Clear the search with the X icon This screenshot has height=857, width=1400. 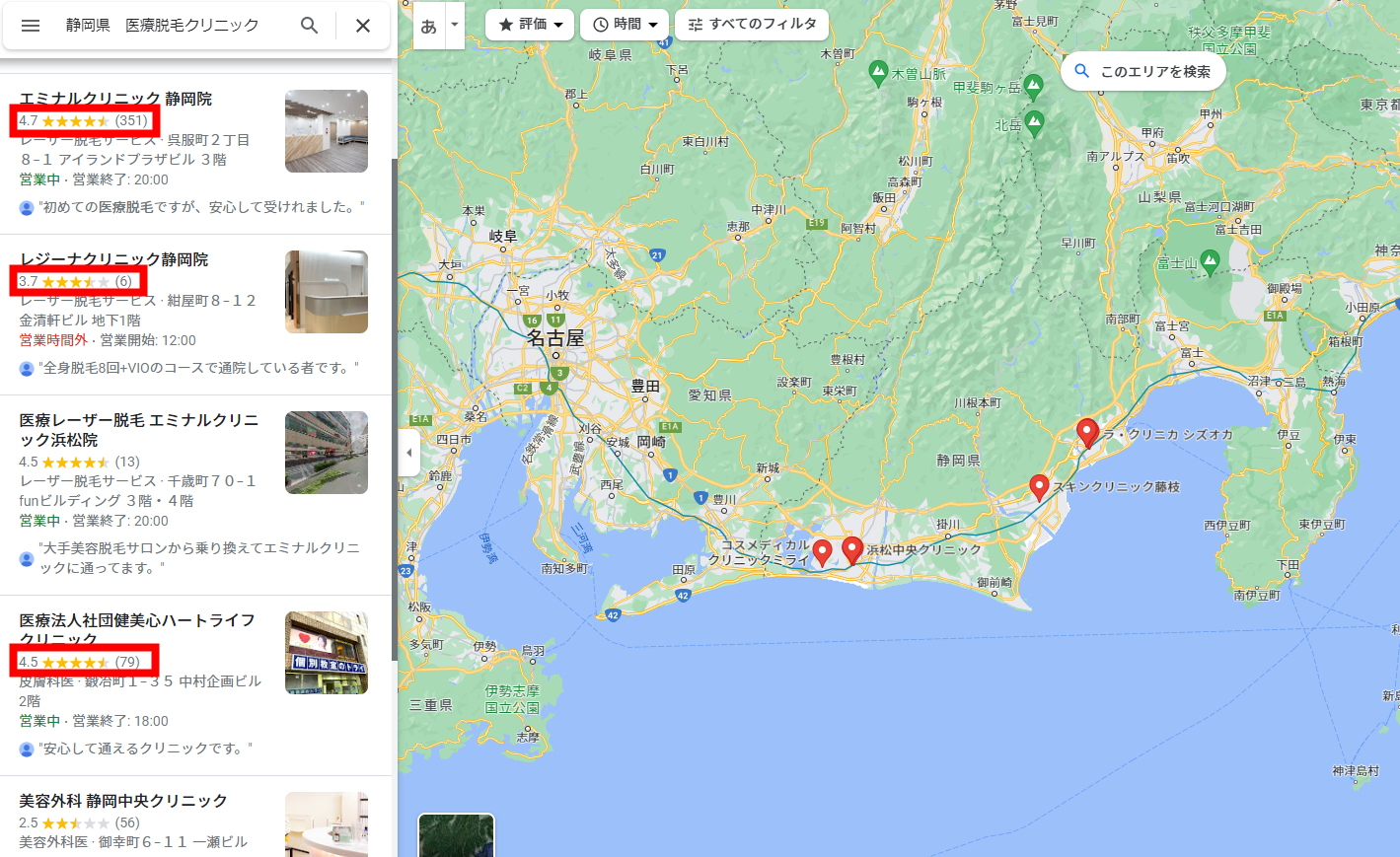(x=363, y=26)
